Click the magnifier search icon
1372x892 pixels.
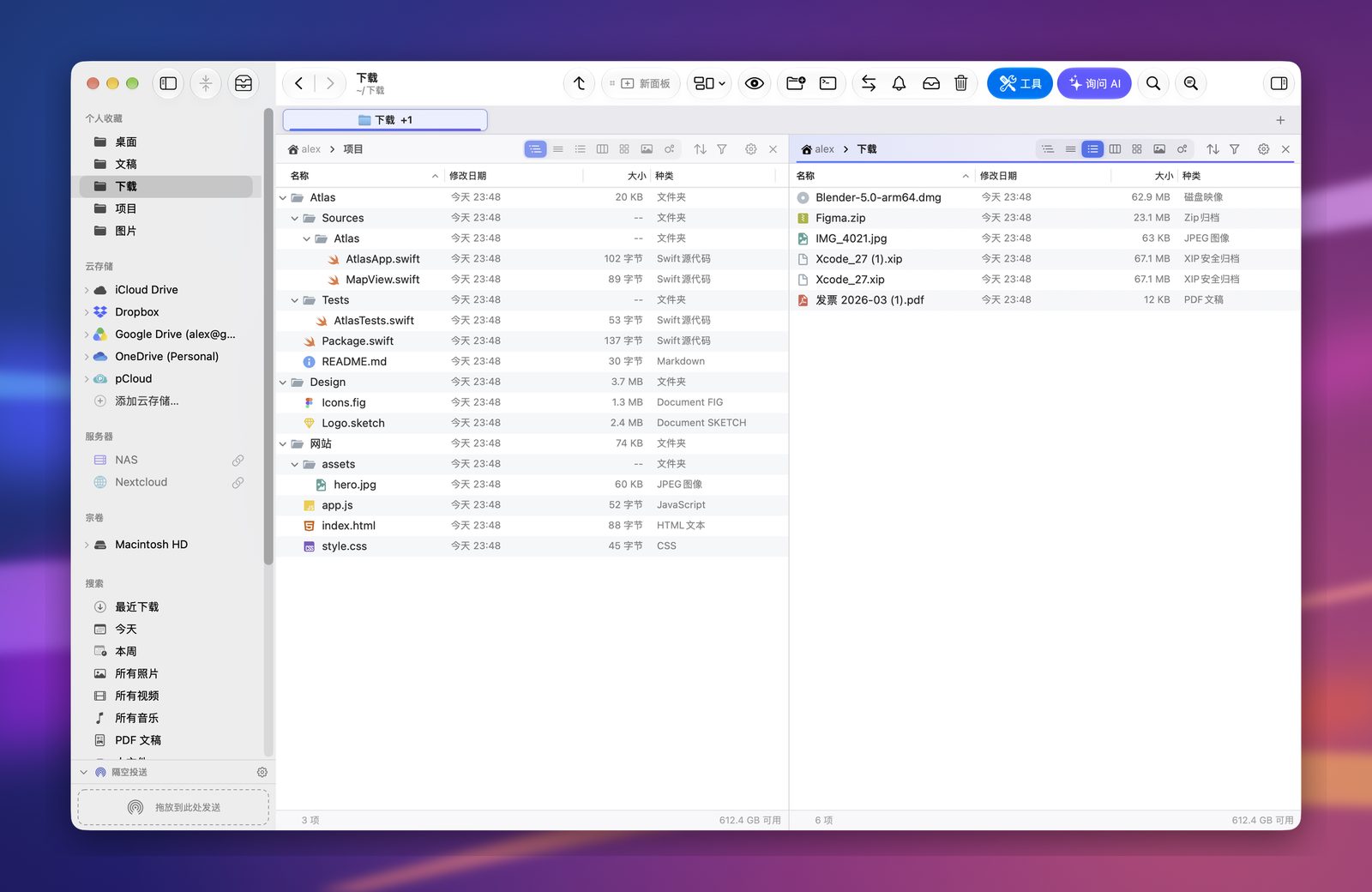click(1153, 83)
